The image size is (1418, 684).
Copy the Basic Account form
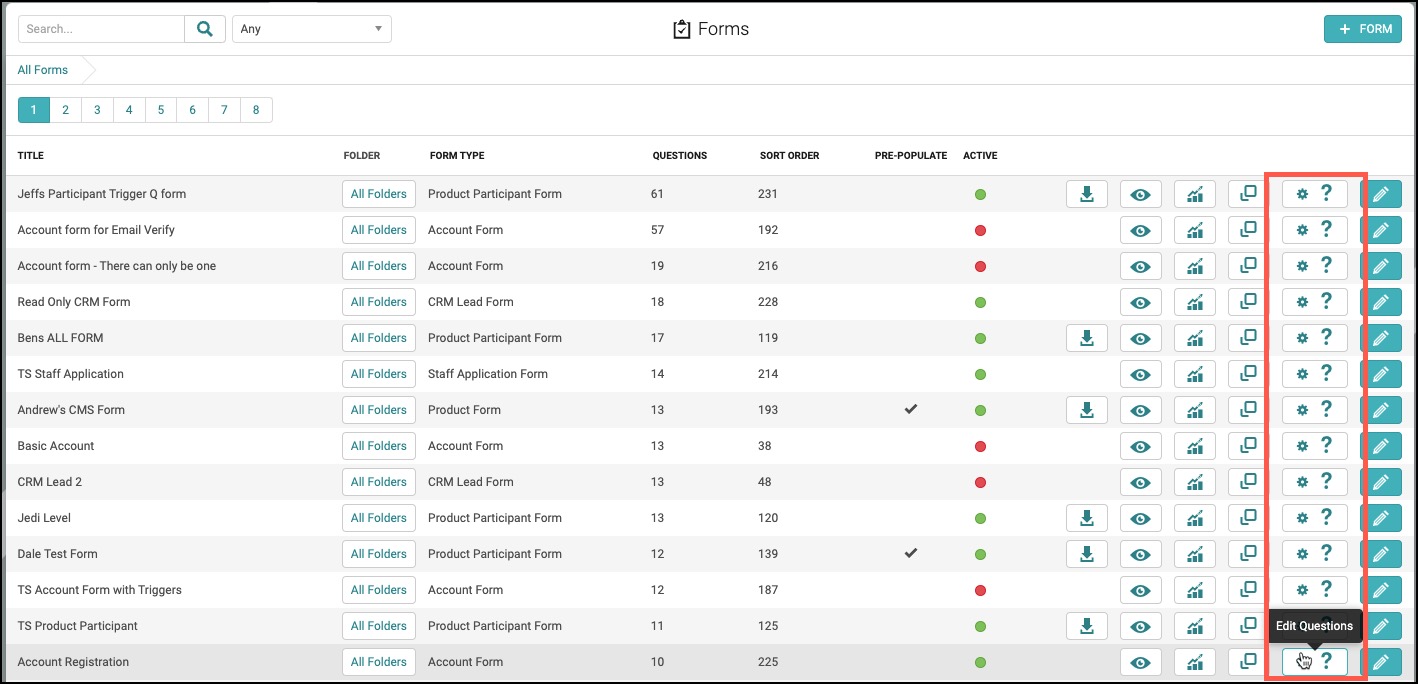(x=1248, y=446)
